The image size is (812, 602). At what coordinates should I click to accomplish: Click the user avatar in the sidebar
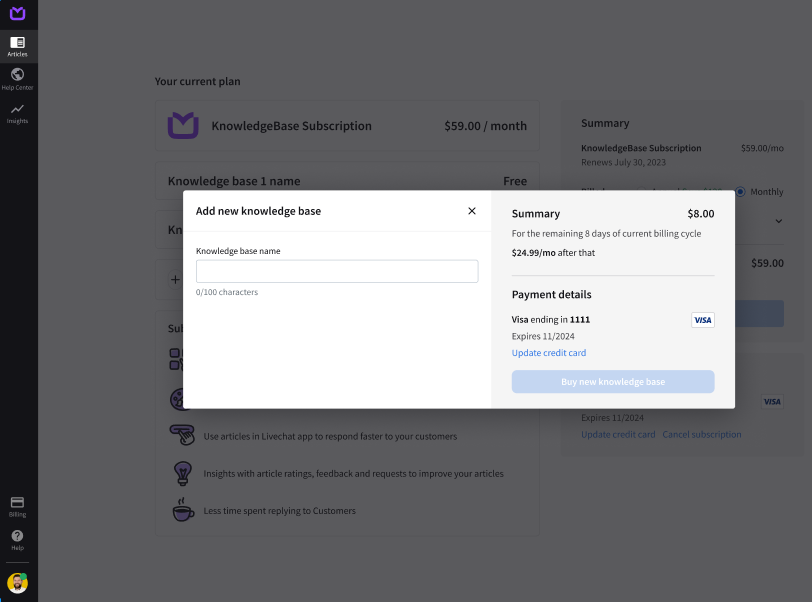17,583
